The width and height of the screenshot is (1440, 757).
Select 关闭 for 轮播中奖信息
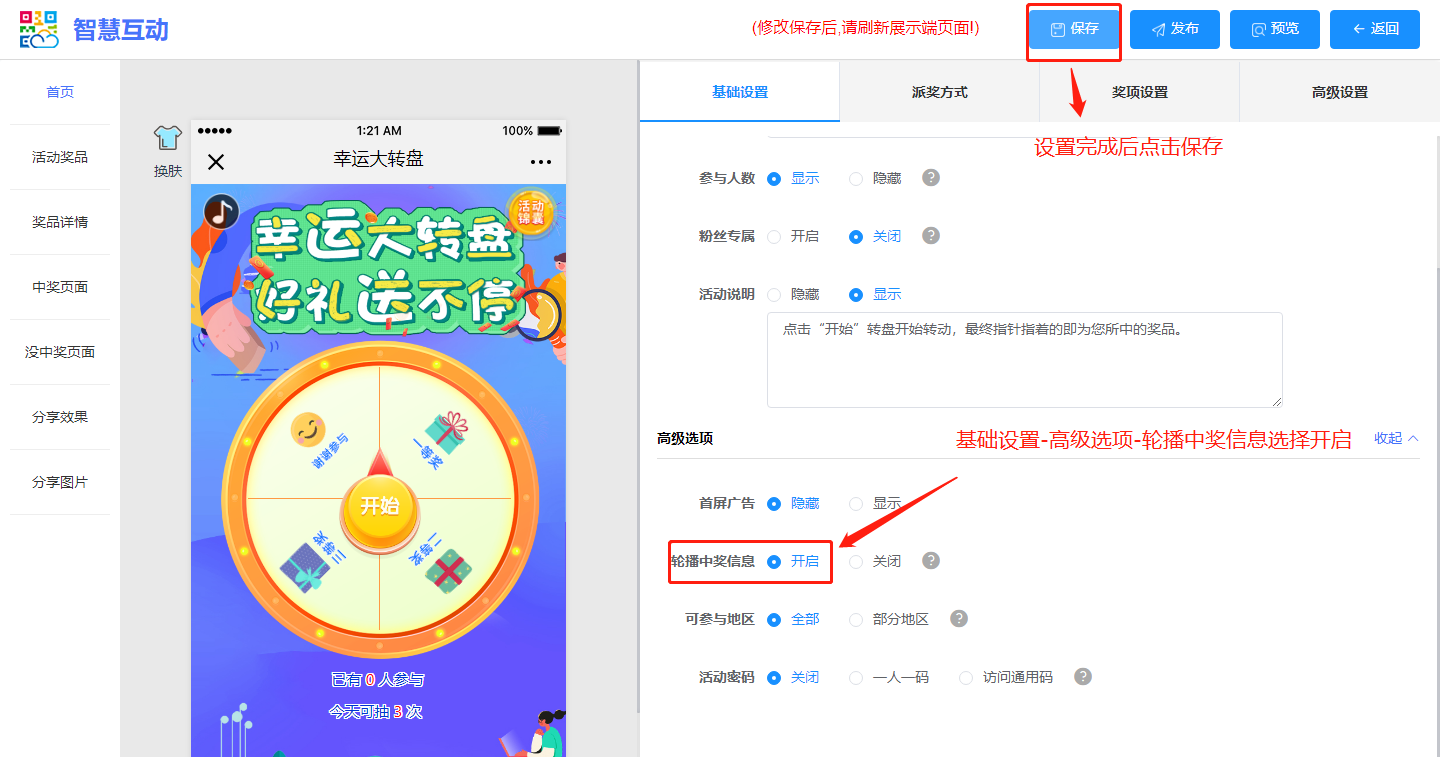pyautogui.click(x=856, y=562)
